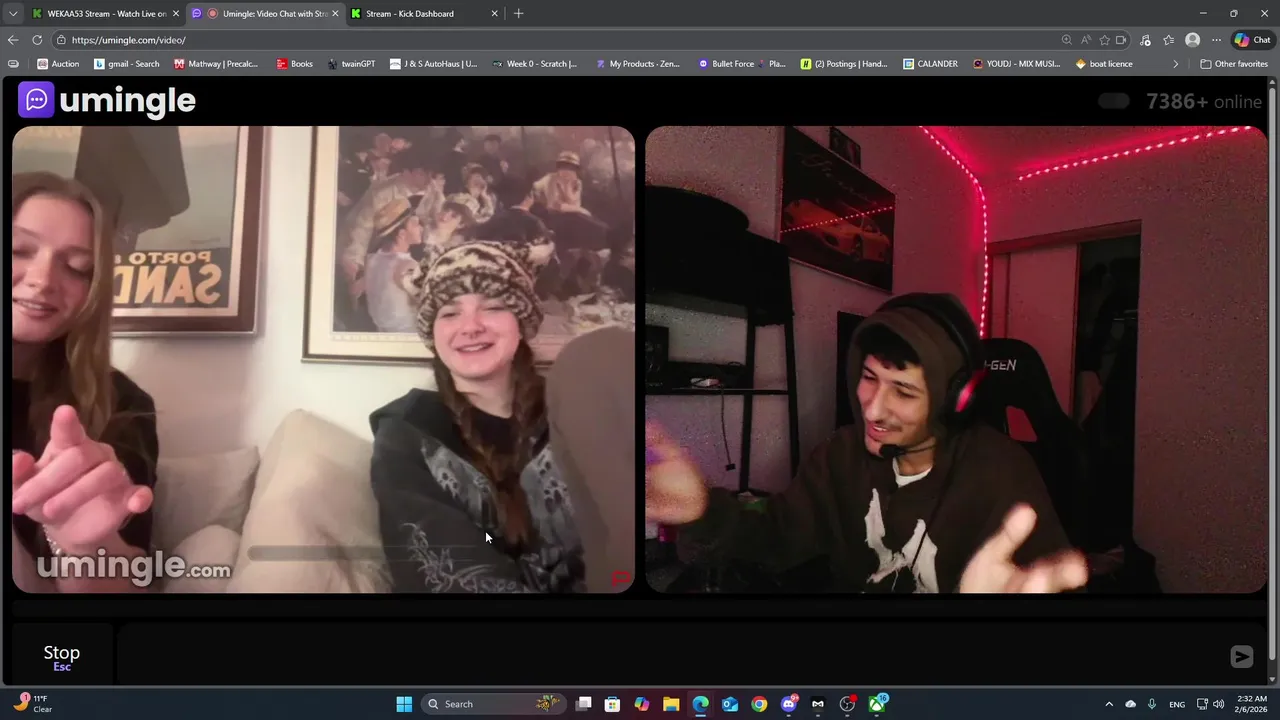The width and height of the screenshot is (1280, 720).
Task: Open volume control in system tray
Action: 1218,704
